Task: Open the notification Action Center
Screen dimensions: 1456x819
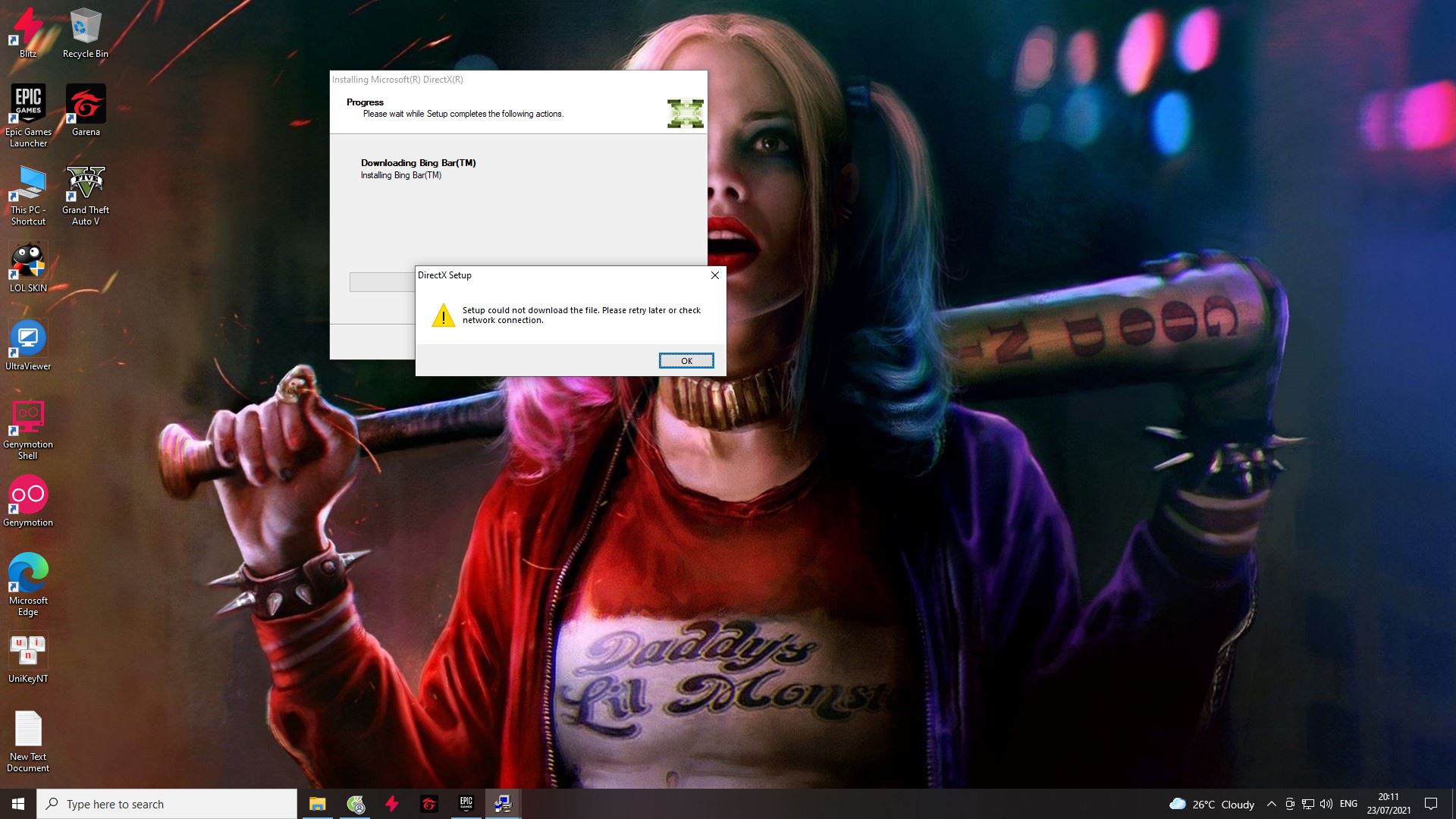Action: pos(1431,804)
